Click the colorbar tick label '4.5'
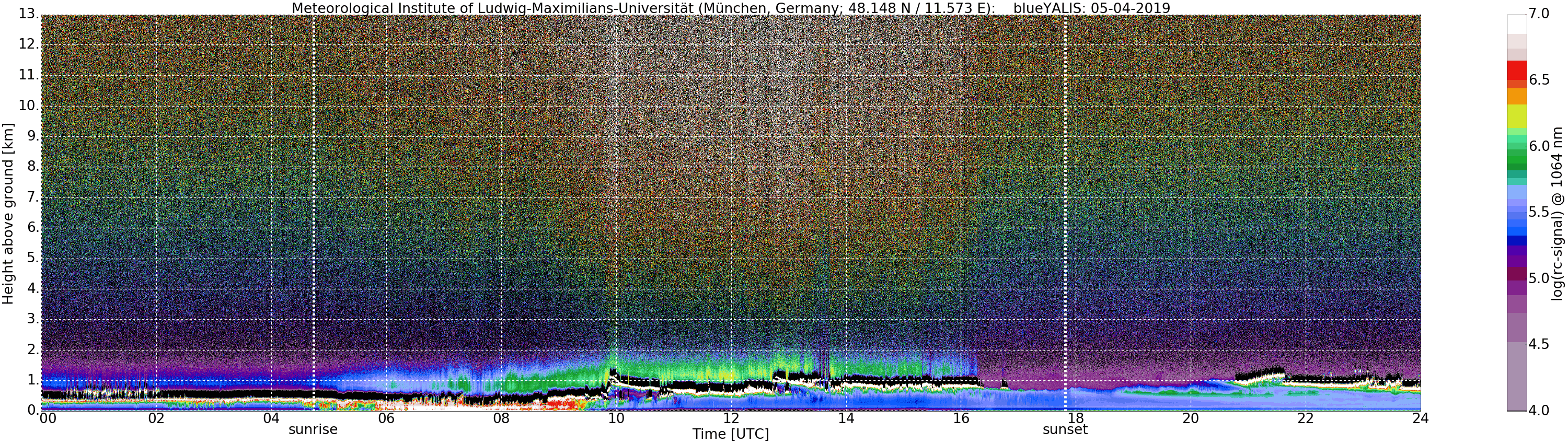The image size is (1568, 444). pyautogui.click(x=1539, y=344)
